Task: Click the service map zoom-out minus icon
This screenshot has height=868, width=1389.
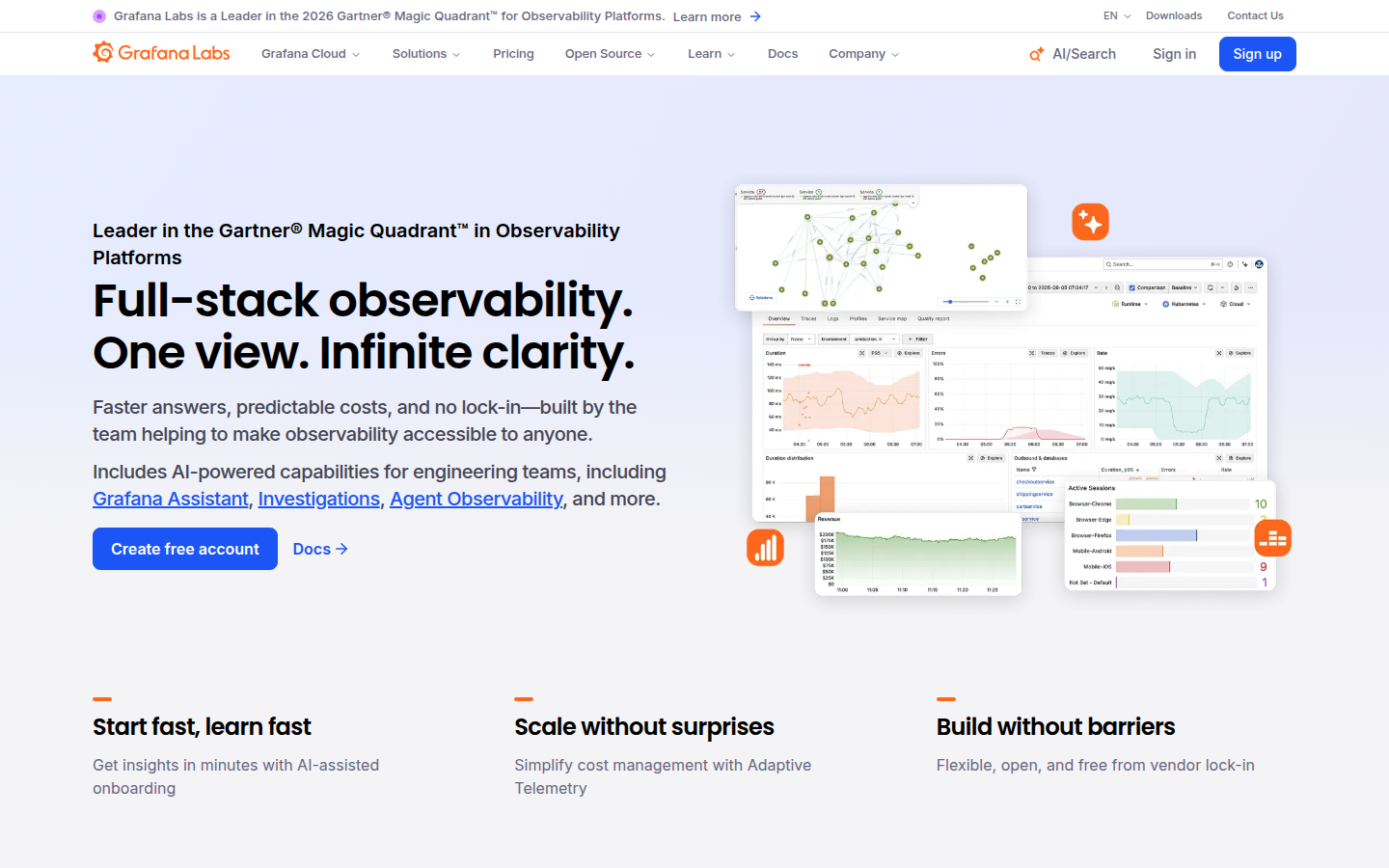Action: click(996, 302)
